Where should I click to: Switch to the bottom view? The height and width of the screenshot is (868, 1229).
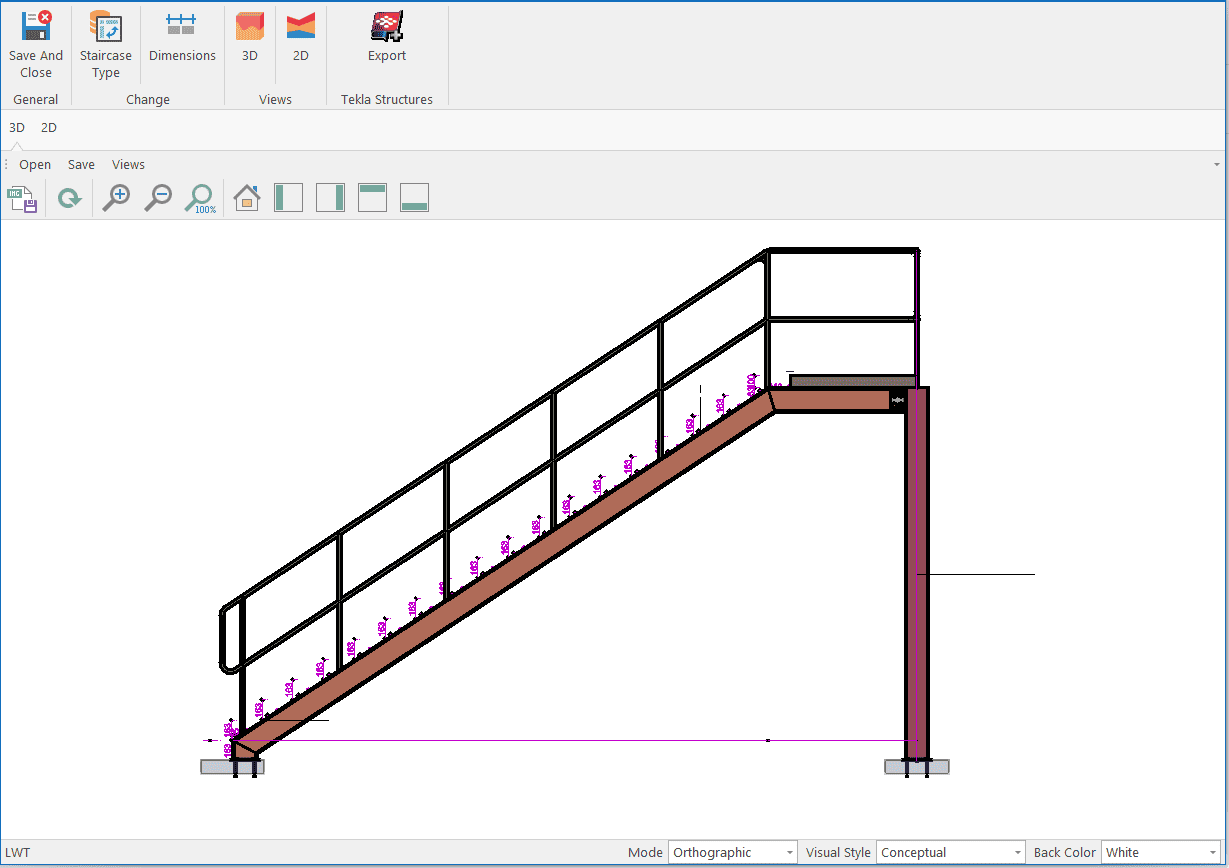click(414, 198)
